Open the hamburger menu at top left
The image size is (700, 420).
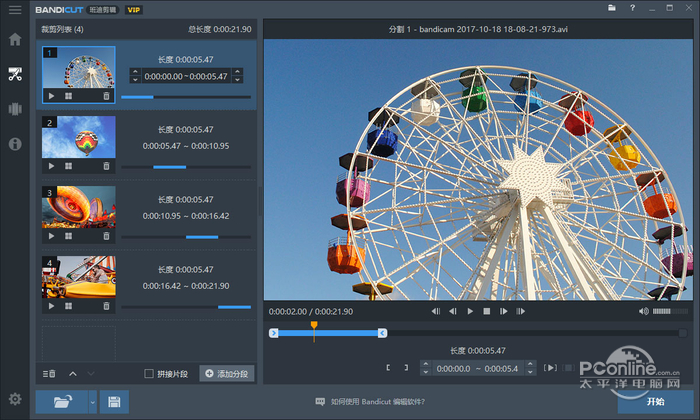[x=14, y=9]
